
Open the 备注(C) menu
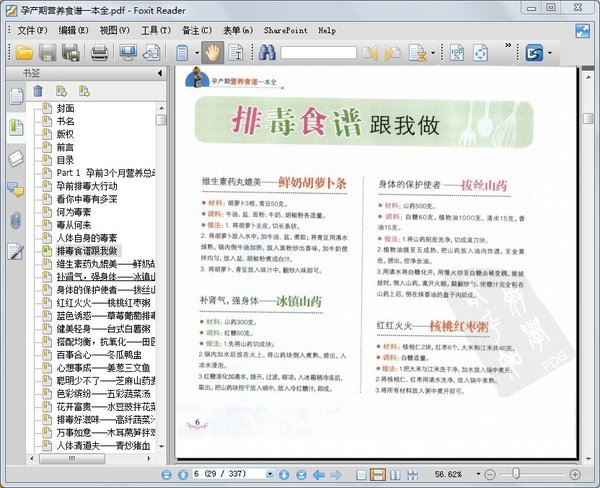197,30
